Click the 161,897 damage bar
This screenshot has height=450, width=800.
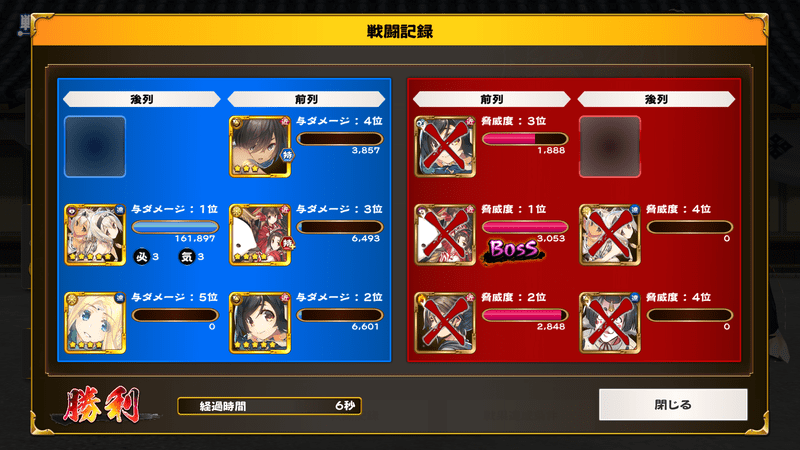[175, 227]
